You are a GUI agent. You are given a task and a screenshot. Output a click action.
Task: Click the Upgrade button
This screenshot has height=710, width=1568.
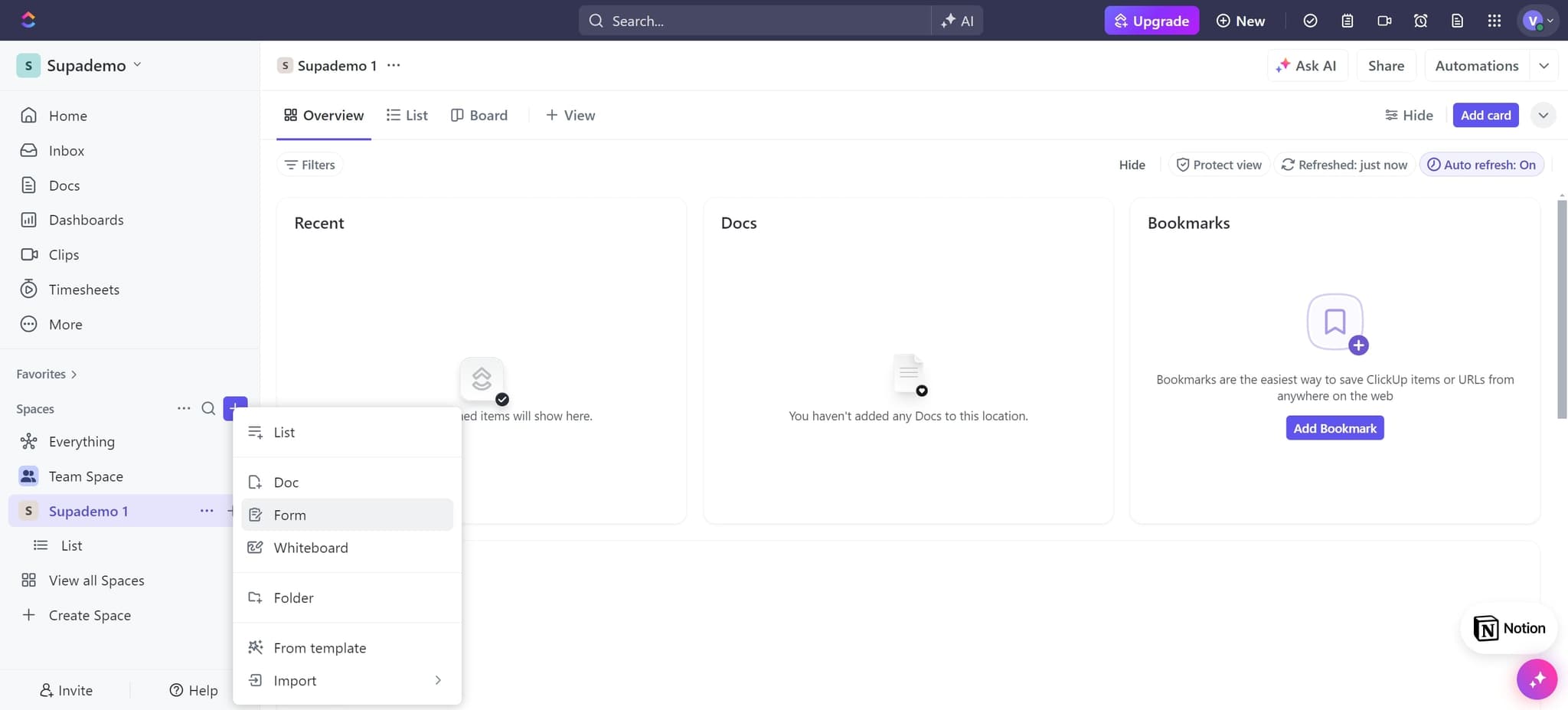(x=1151, y=21)
